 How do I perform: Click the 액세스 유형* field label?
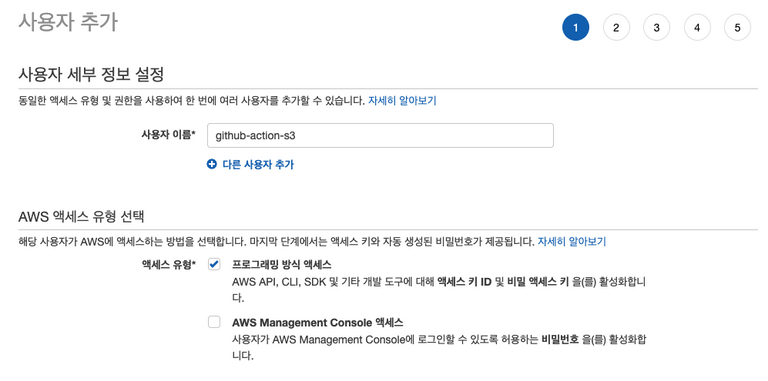pyautogui.click(x=168, y=264)
